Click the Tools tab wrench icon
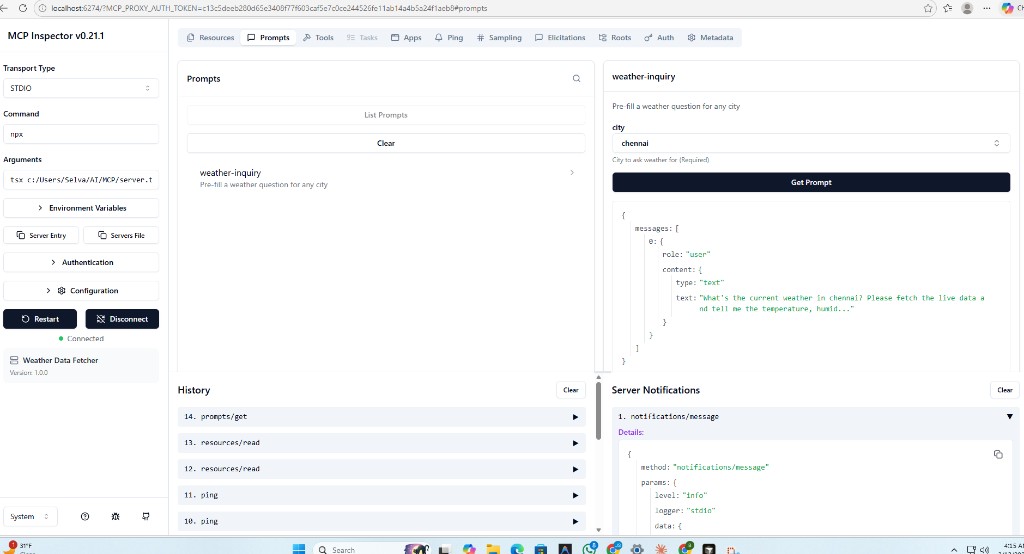The image size is (1024, 554). 307,38
